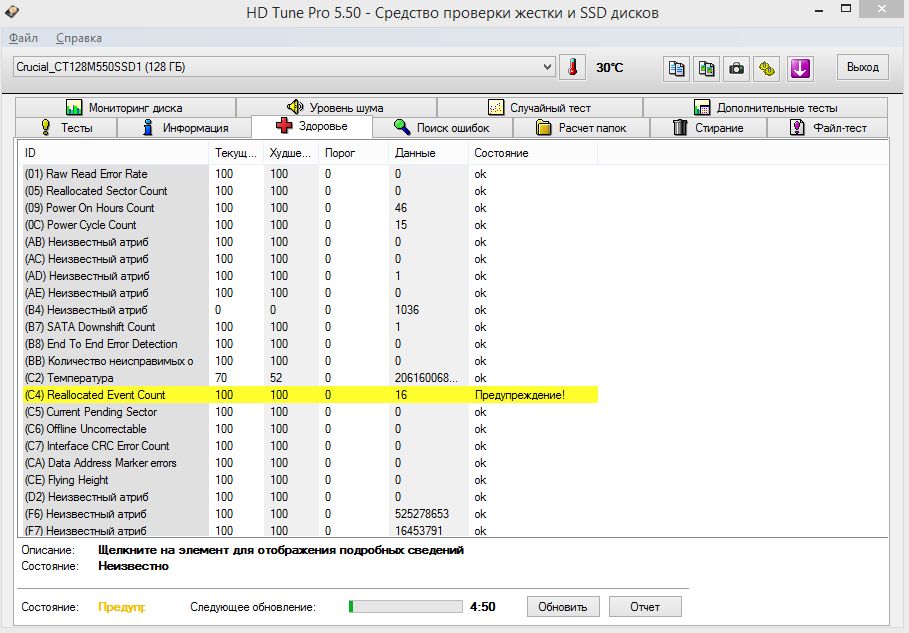Select the (B7) SATA Downshift Count row
The image size is (909, 633).
pyautogui.click(x=308, y=327)
